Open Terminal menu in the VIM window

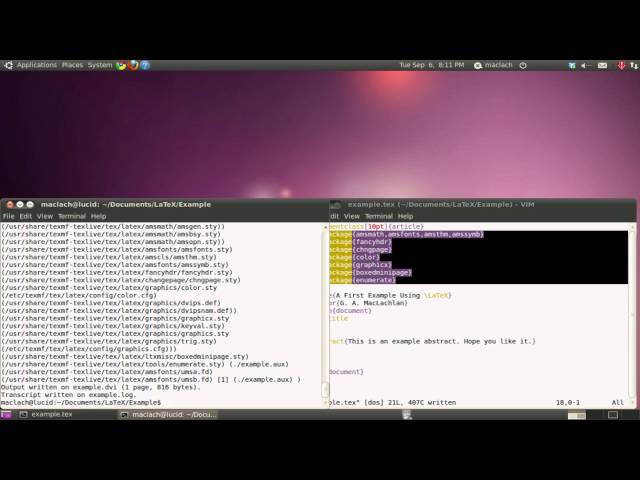tap(379, 216)
